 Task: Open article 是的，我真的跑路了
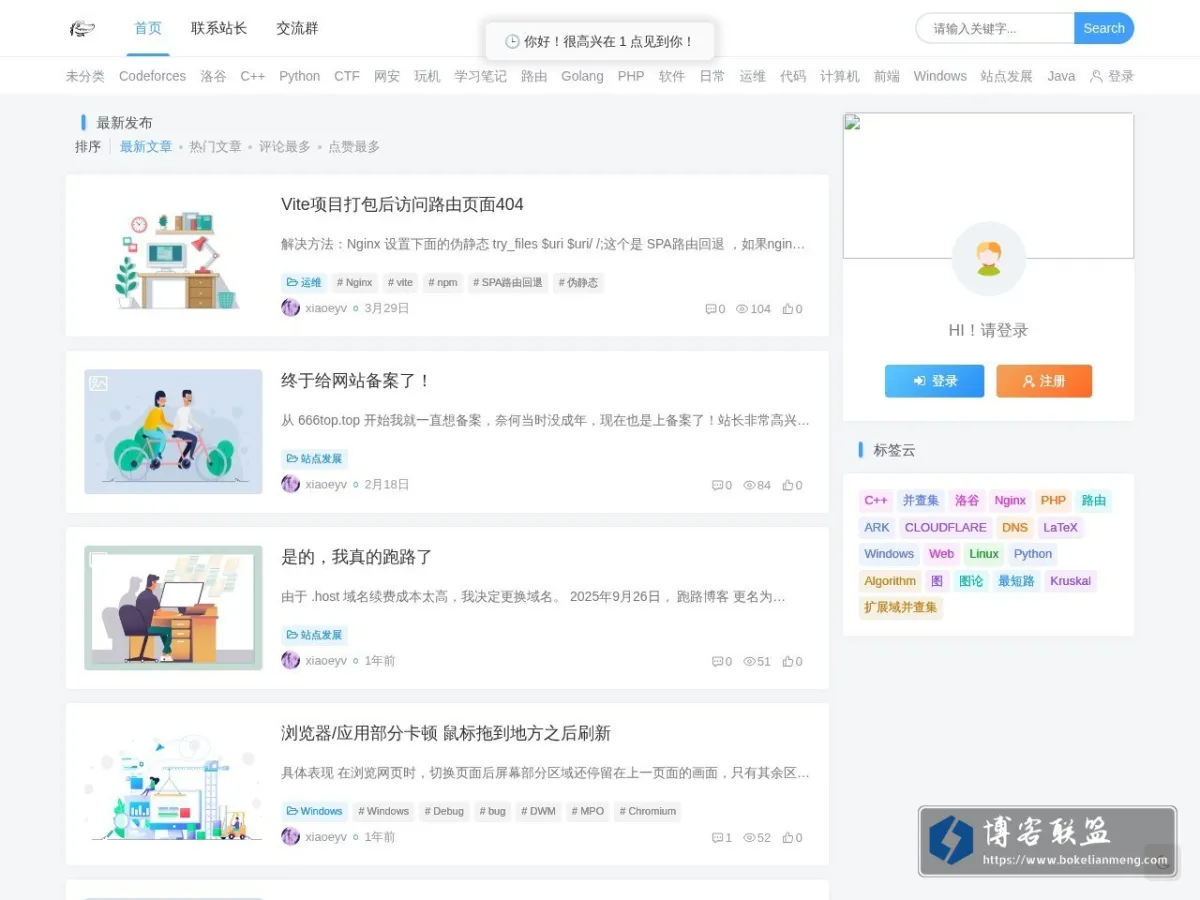(x=356, y=557)
